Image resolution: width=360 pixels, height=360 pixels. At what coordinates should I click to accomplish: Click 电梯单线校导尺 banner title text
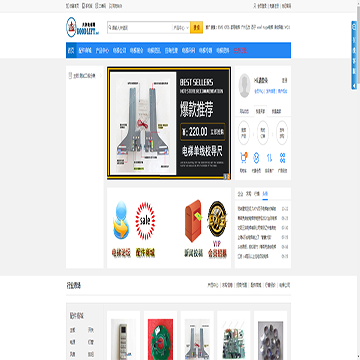(202, 152)
